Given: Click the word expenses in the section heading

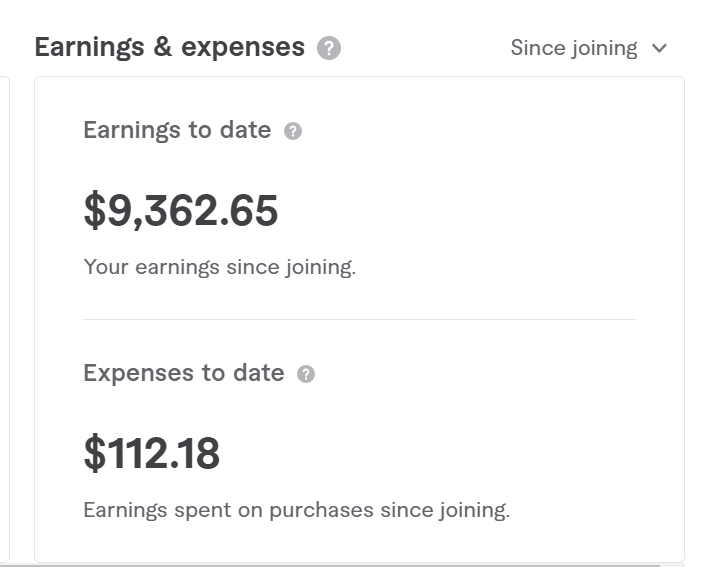Looking at the screenshot, I should 243,47.
